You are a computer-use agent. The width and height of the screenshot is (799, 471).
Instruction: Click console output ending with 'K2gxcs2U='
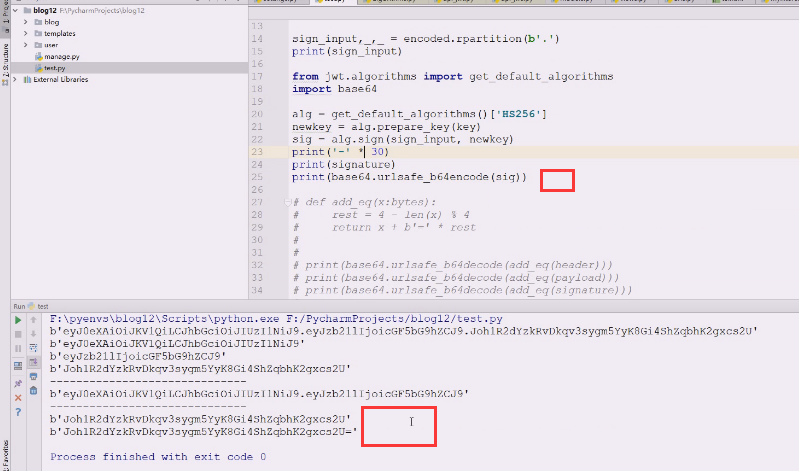[204, 432]
